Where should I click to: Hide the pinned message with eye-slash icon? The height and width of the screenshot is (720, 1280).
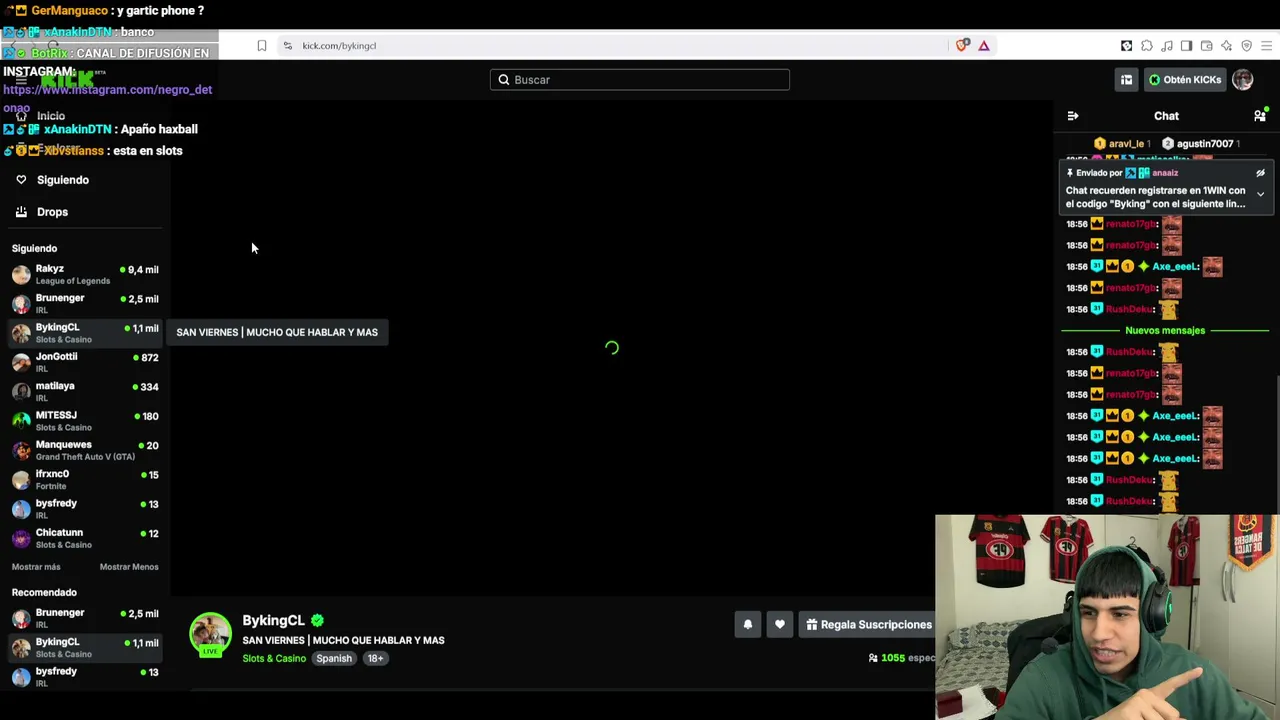(1260, 173)
